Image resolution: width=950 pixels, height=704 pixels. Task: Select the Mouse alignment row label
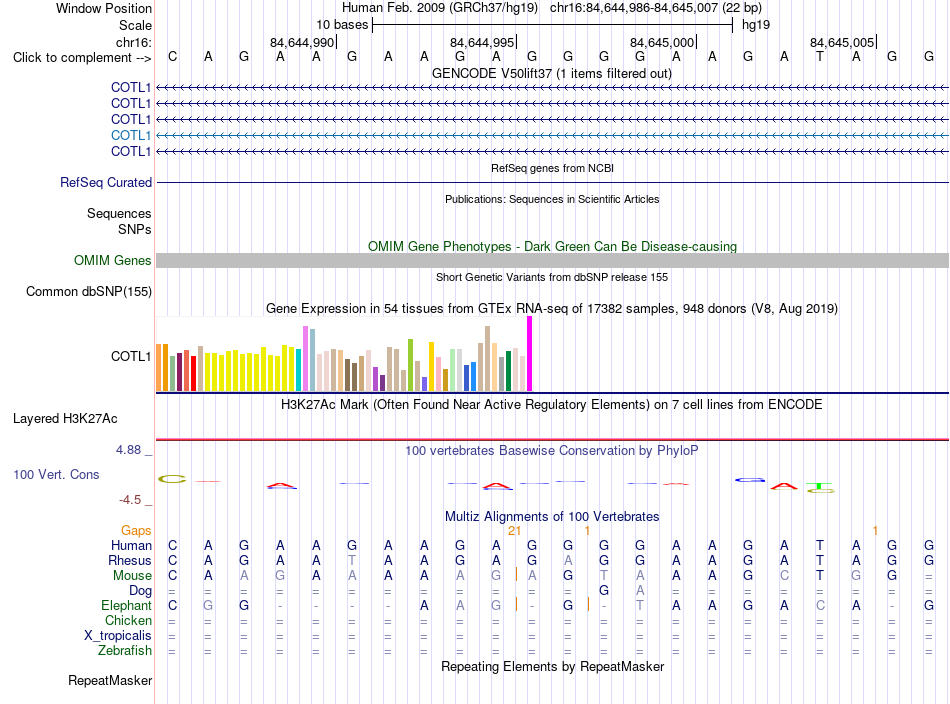click(132, 576)
